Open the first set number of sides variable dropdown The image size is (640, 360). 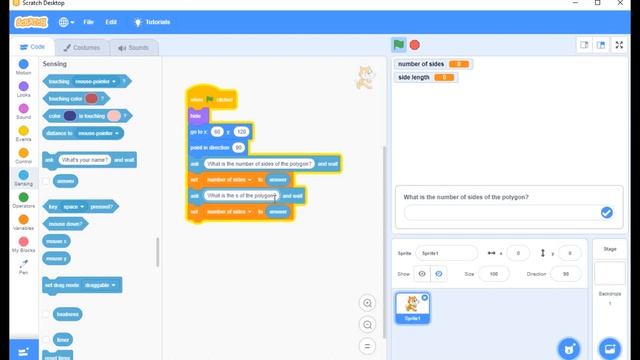pyautogui.click(x=229, y=180)
